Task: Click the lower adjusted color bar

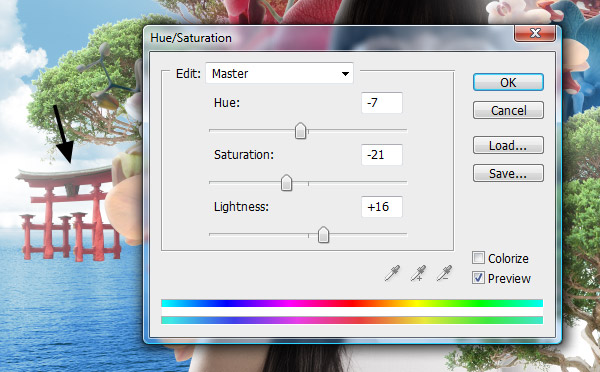Action: [x=352, y=320]
